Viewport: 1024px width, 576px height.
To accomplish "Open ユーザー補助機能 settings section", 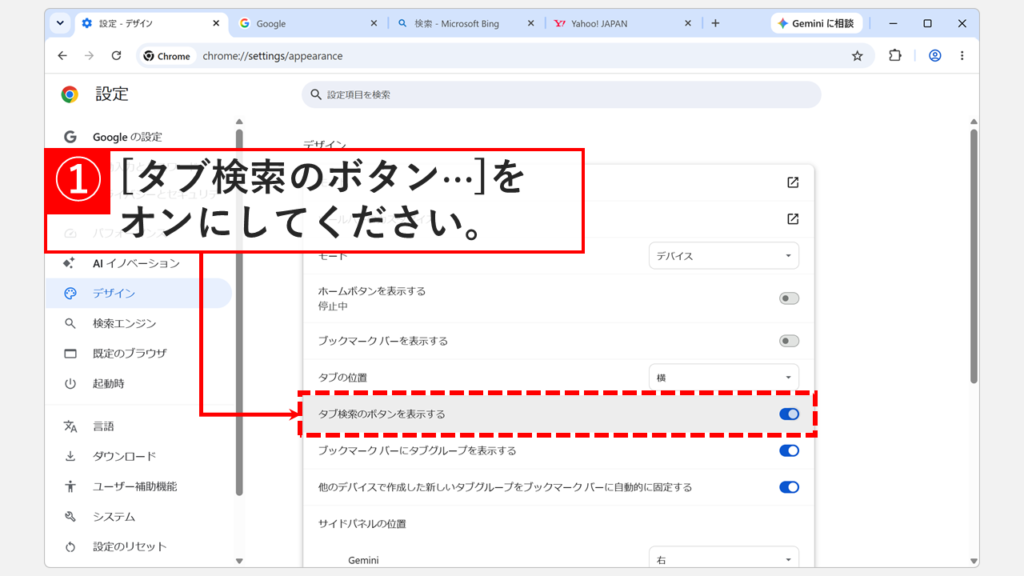I will click(x=135, y=486).
